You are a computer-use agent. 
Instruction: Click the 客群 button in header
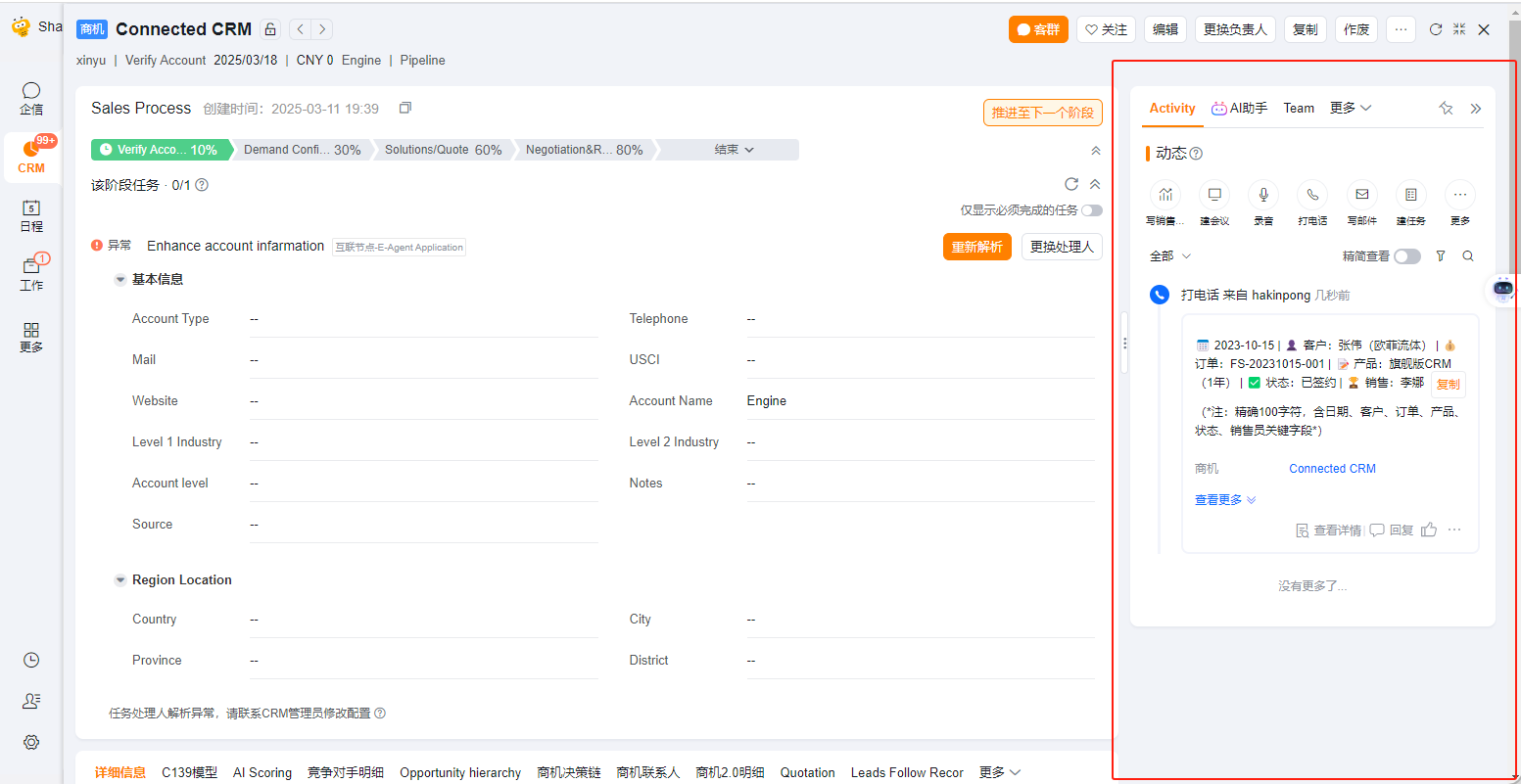pos(1038,29)
